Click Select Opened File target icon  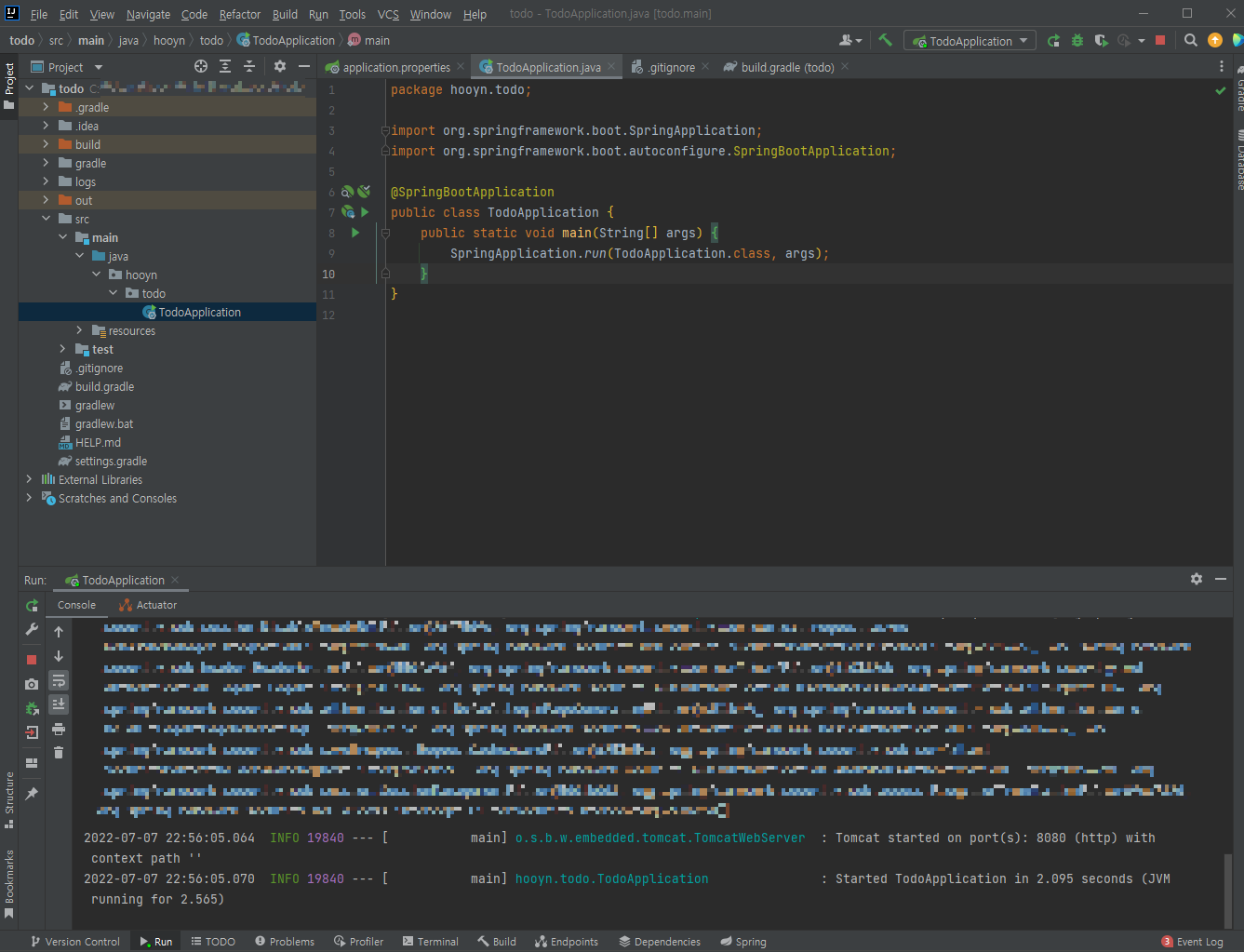tap(201, 66)
